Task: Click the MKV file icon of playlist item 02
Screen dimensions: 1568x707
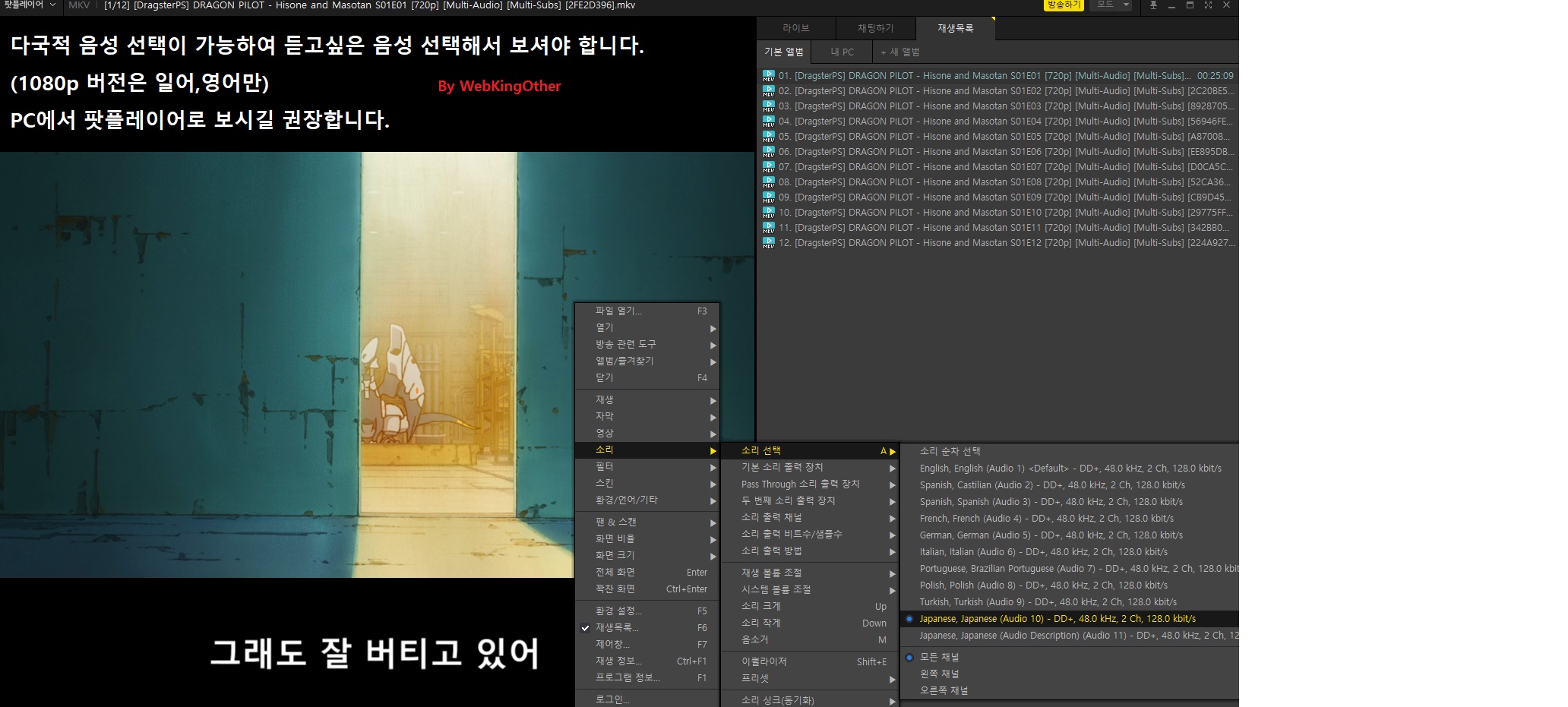Action: coord(768,91)
